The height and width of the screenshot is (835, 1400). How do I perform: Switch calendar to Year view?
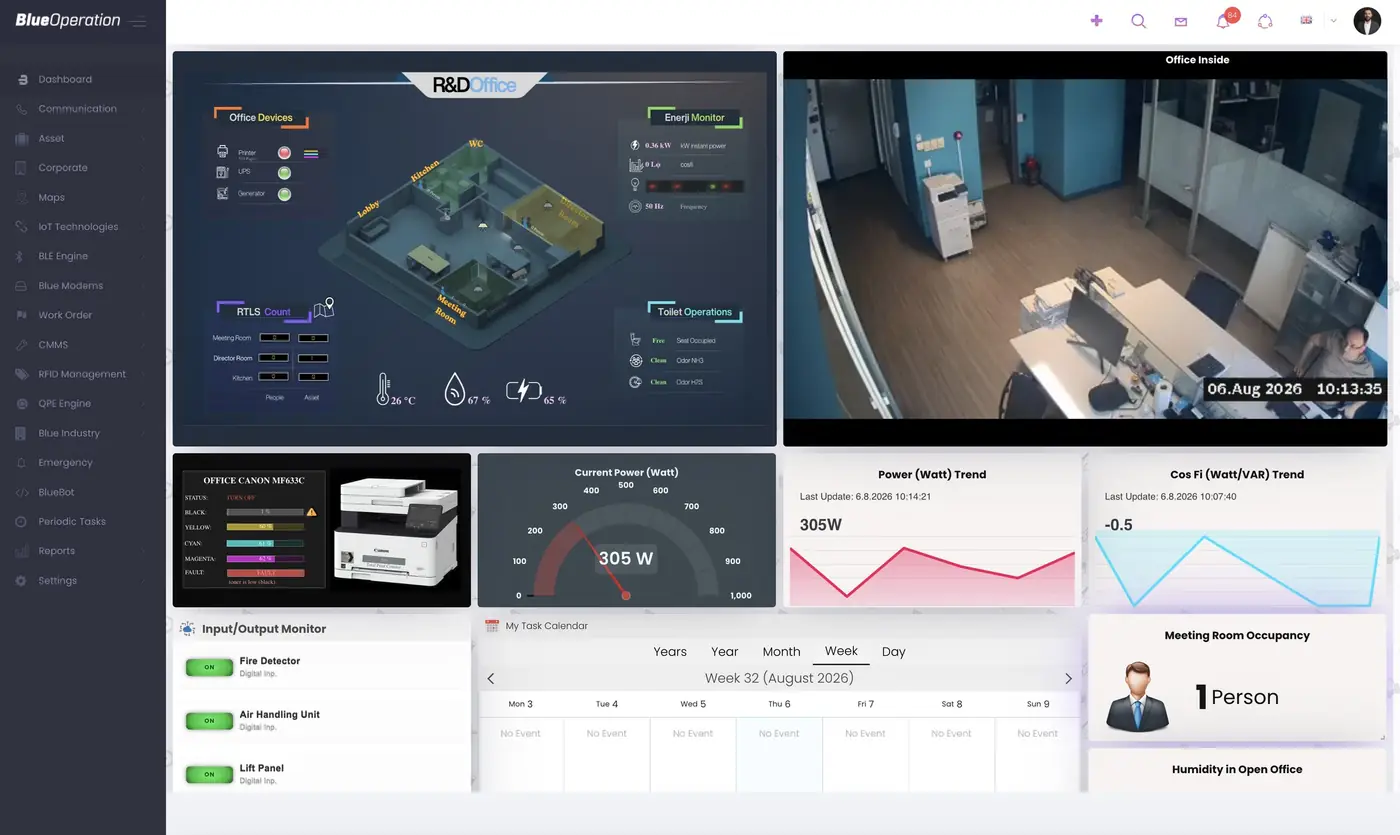click(724, 652)
